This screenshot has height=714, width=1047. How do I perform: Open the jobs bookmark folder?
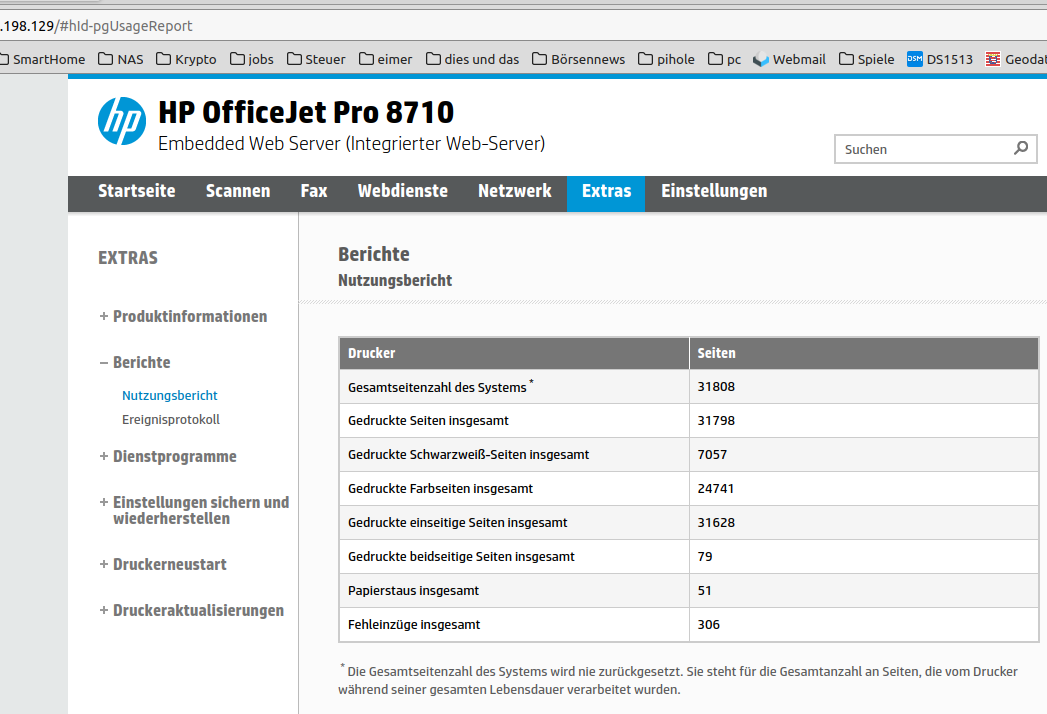252,59
